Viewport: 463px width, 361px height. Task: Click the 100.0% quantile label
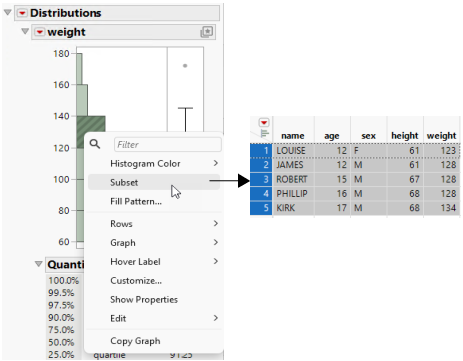tap(64, 281)
